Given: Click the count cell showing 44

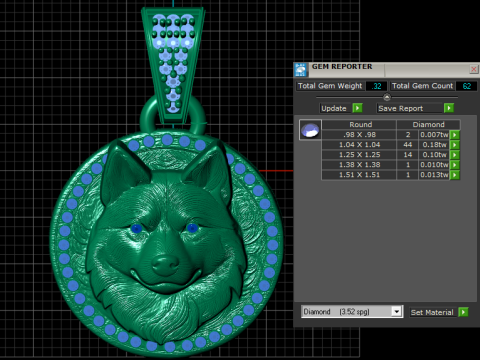Looking at the screenshot, I should (408, 145).
